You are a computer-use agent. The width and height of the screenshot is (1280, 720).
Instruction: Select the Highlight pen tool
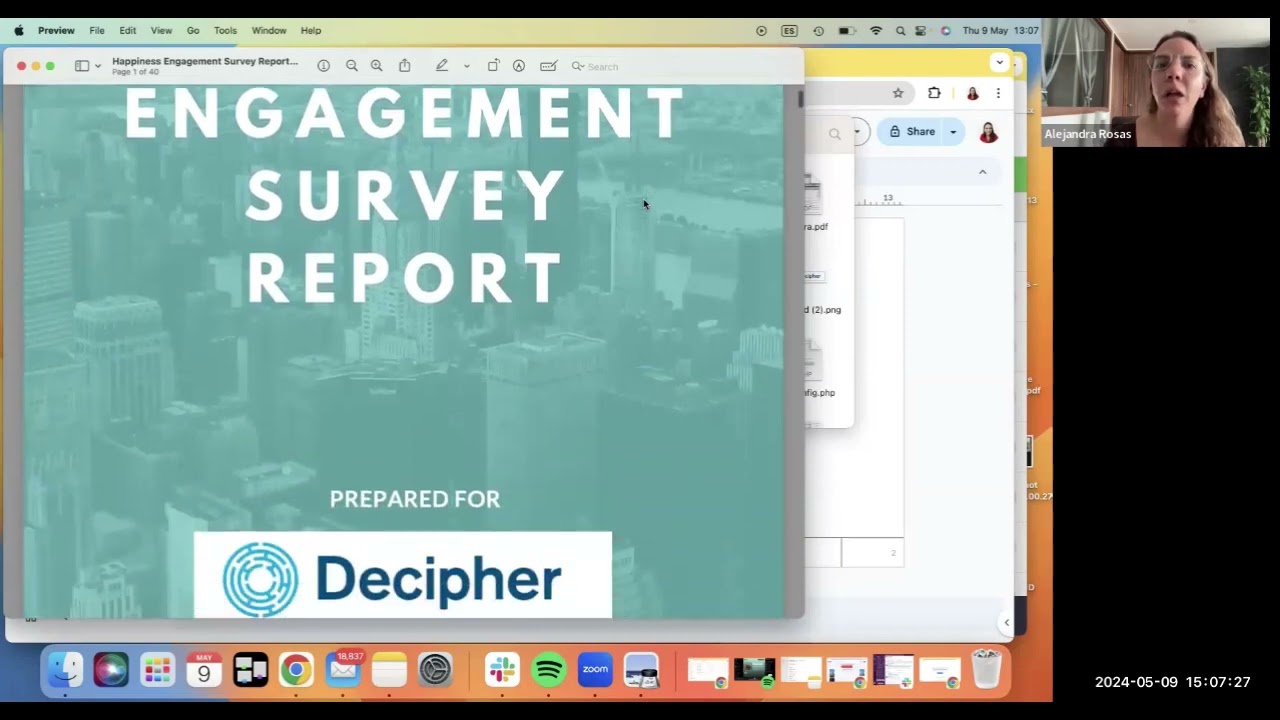pos(441,66)
